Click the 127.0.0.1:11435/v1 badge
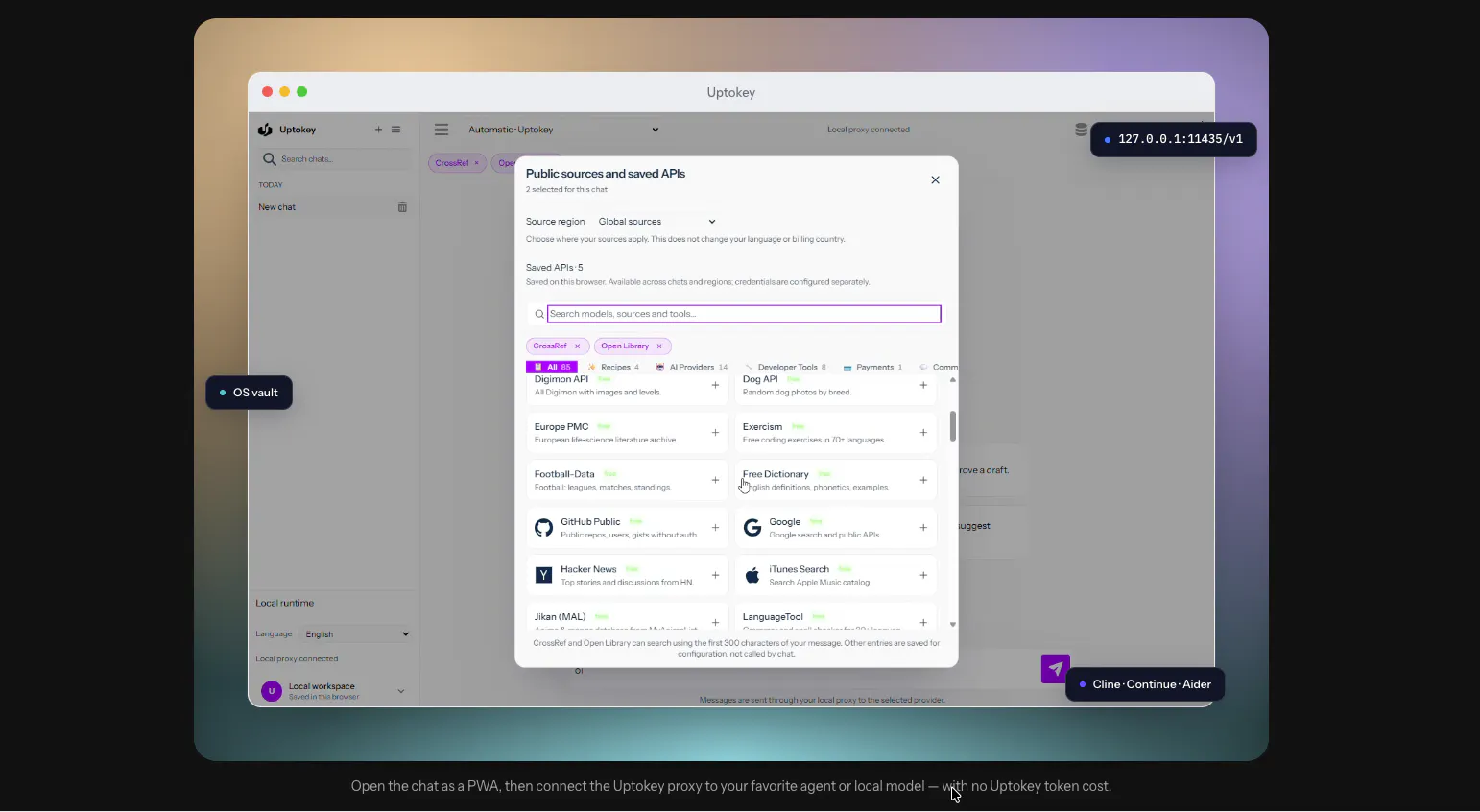The image size is (1480, 812). tap(1174, 139)
